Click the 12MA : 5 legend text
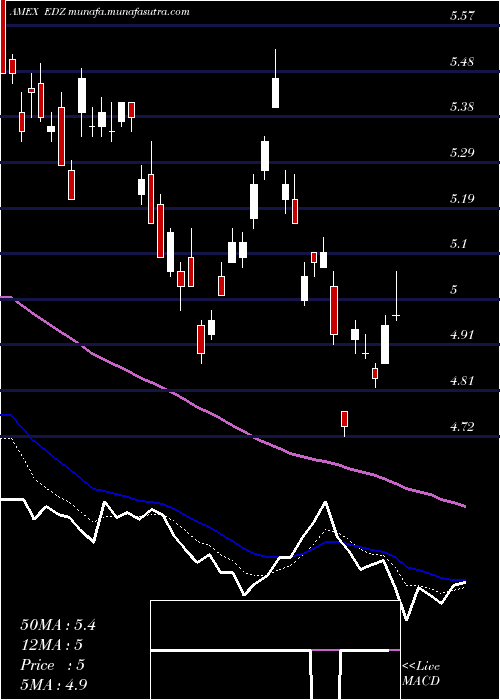Screen dimensions: 500x700 point(52,645)
